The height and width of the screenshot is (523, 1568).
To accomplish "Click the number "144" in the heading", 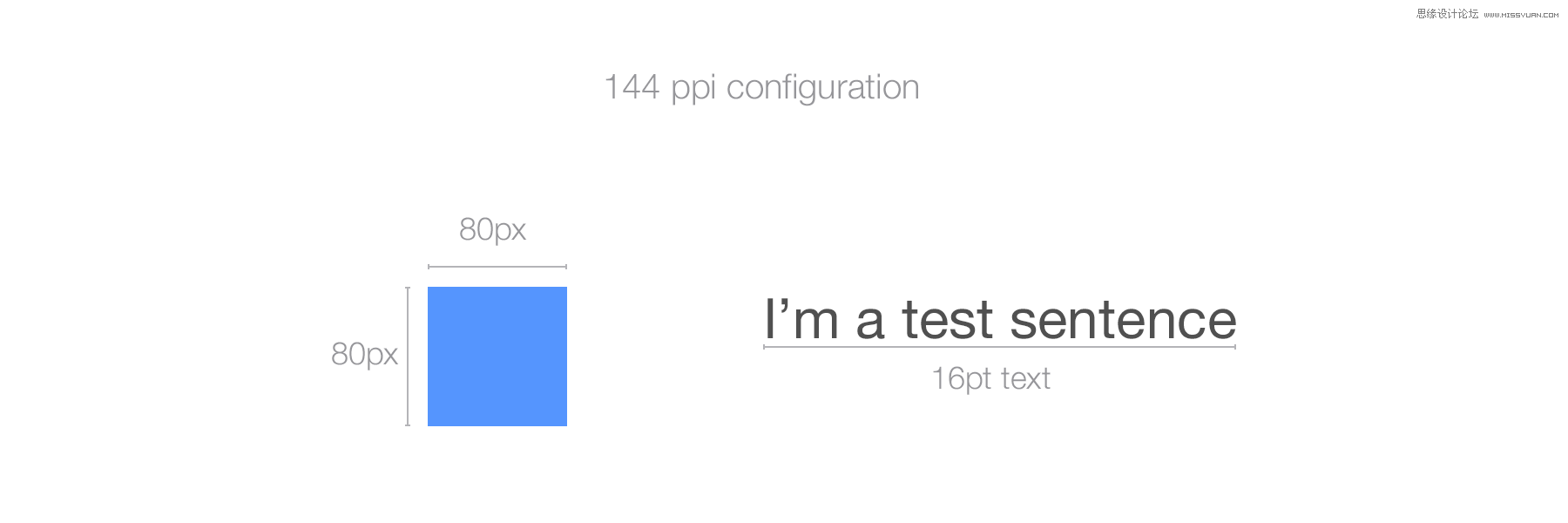I will [632, 88].
